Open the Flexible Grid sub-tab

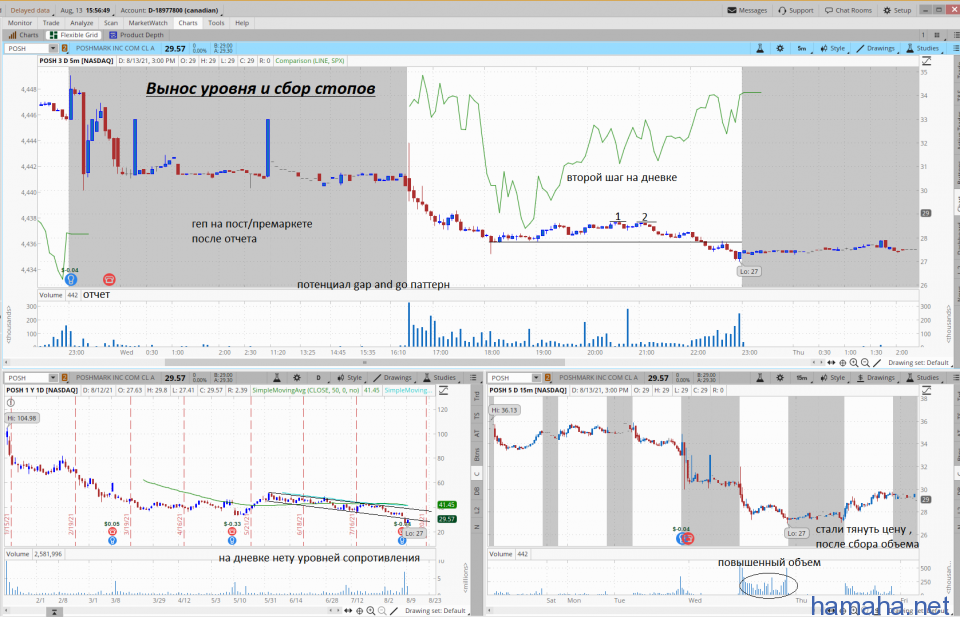74,36
